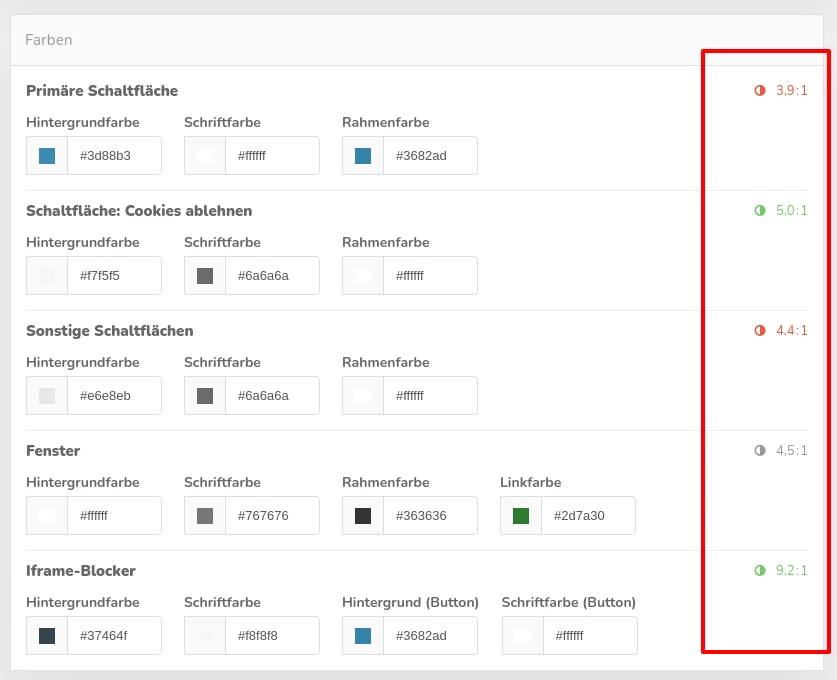
Task: Click the #e6e8eb hex input field
Action: pyautogui.click(x=114, y=396)
